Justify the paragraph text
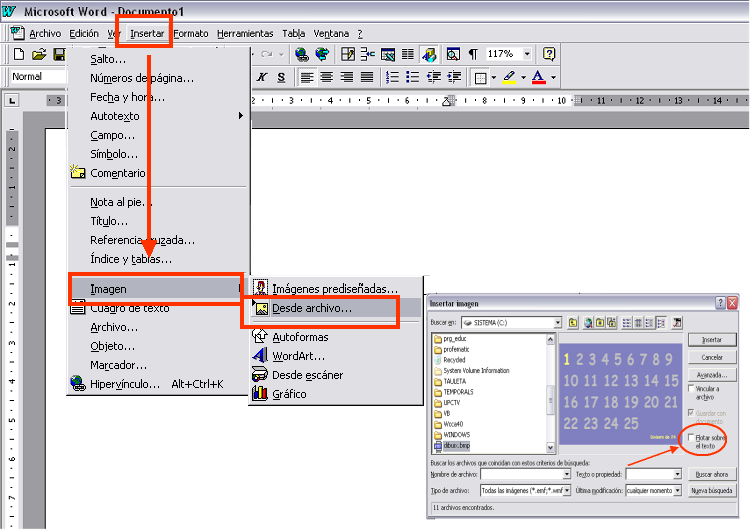Viewport: 750px width, 530px height. pos(367,77)
